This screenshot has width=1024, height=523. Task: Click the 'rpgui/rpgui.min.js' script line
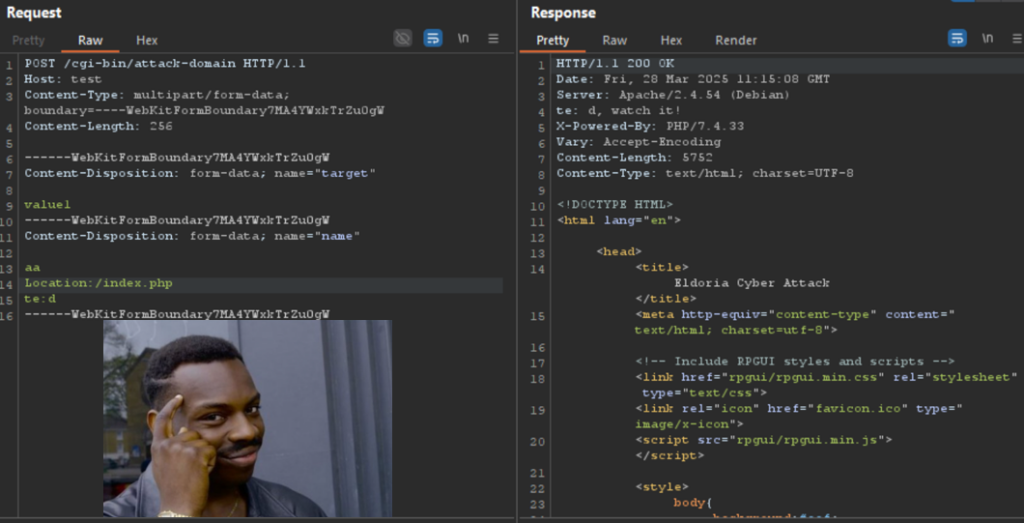point(763,440)
